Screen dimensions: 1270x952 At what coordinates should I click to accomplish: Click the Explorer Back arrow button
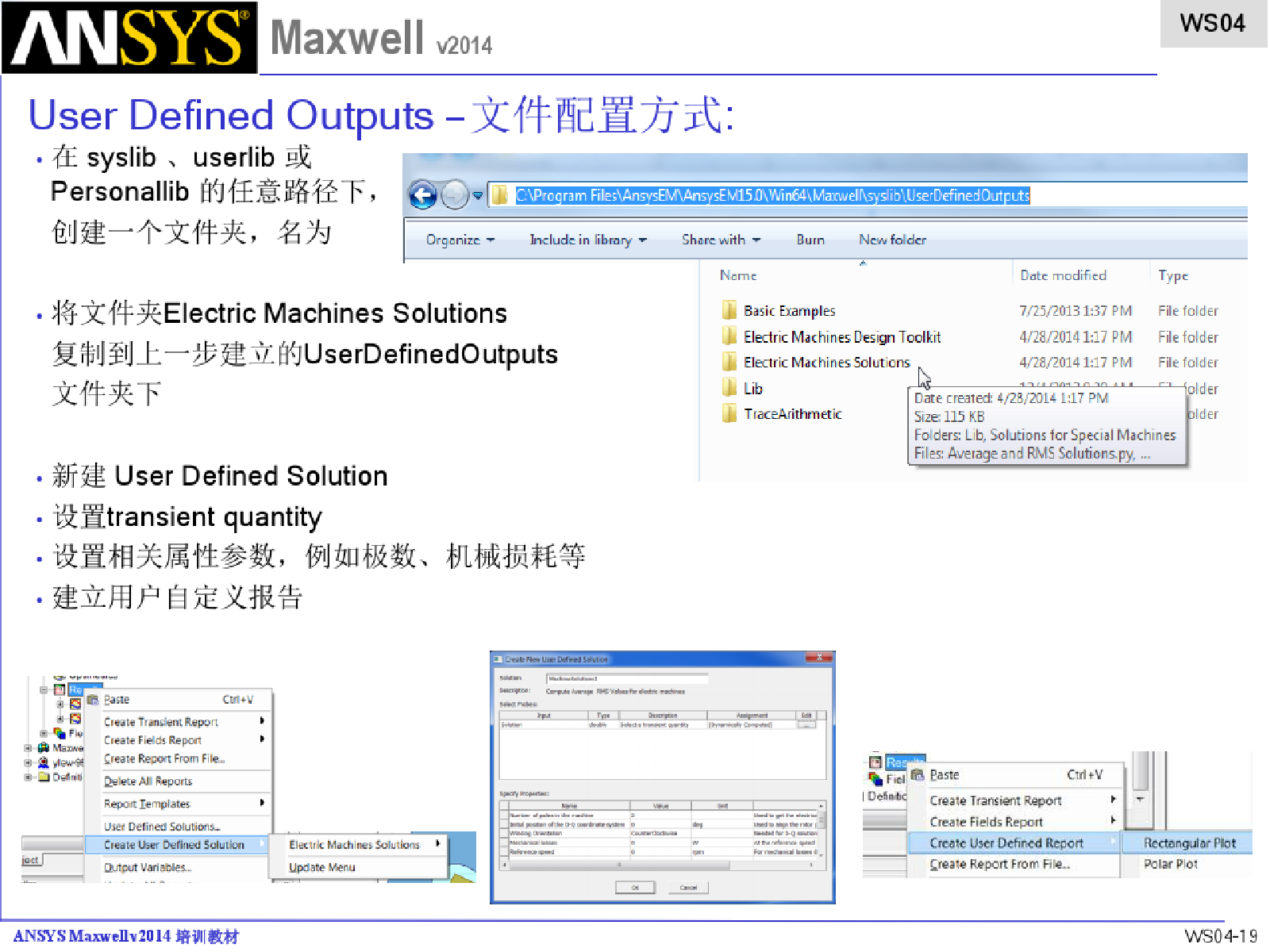pyautogui.click(x=423, y=195)
